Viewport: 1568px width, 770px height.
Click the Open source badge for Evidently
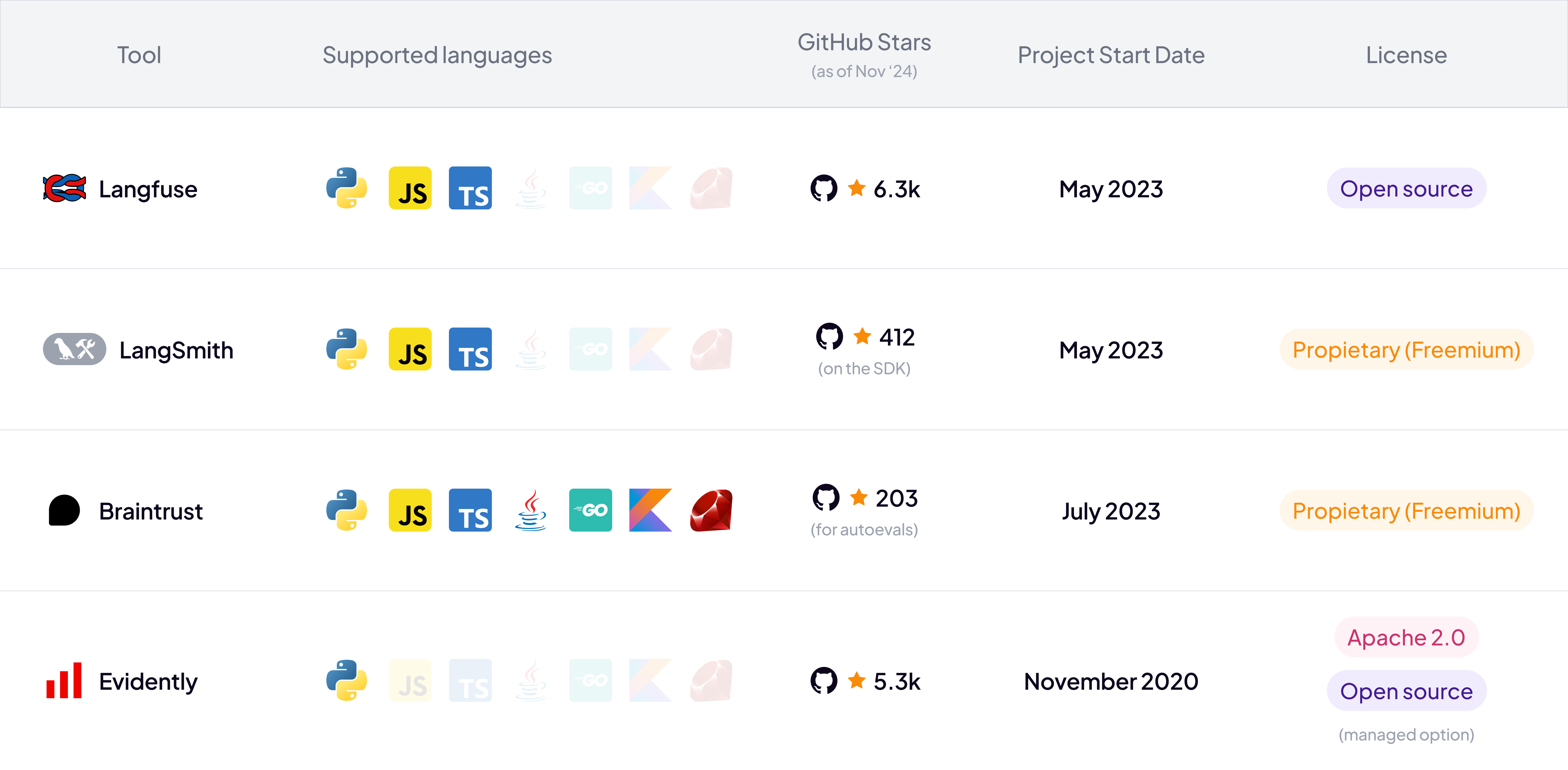tap(1406, 691)
